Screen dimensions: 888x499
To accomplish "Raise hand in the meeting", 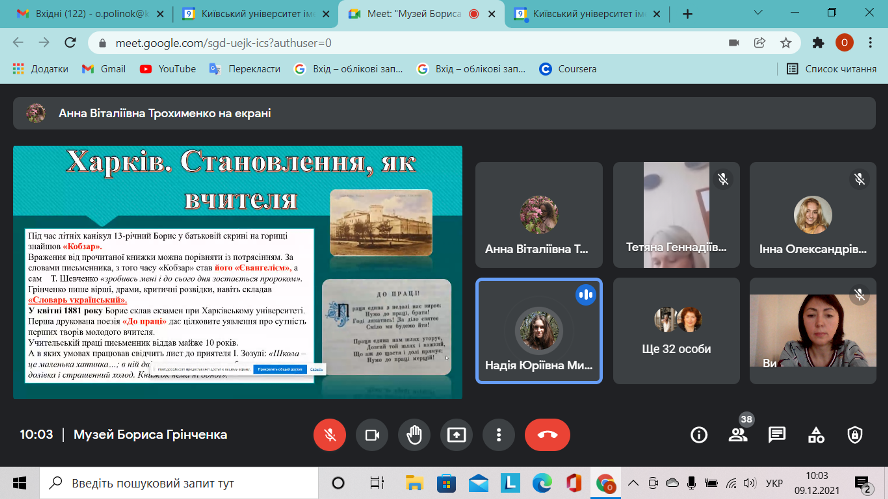I will 414,435.
